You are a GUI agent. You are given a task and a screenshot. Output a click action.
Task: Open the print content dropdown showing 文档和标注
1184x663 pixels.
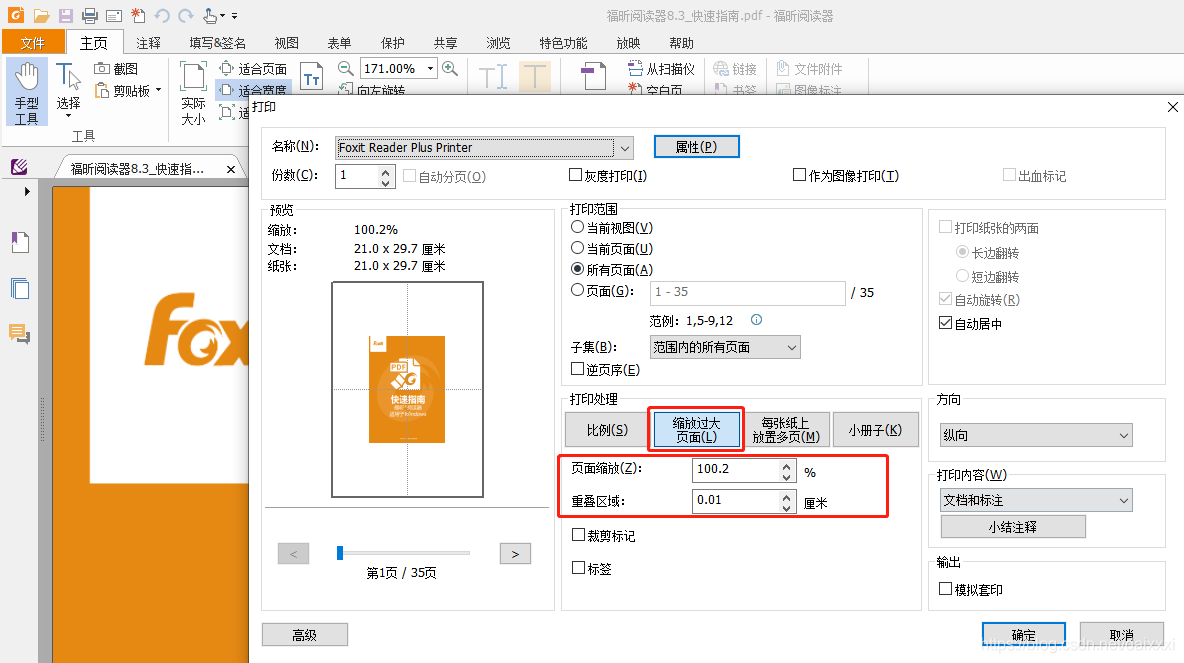pyautogui.click(x=1037, y=500)
